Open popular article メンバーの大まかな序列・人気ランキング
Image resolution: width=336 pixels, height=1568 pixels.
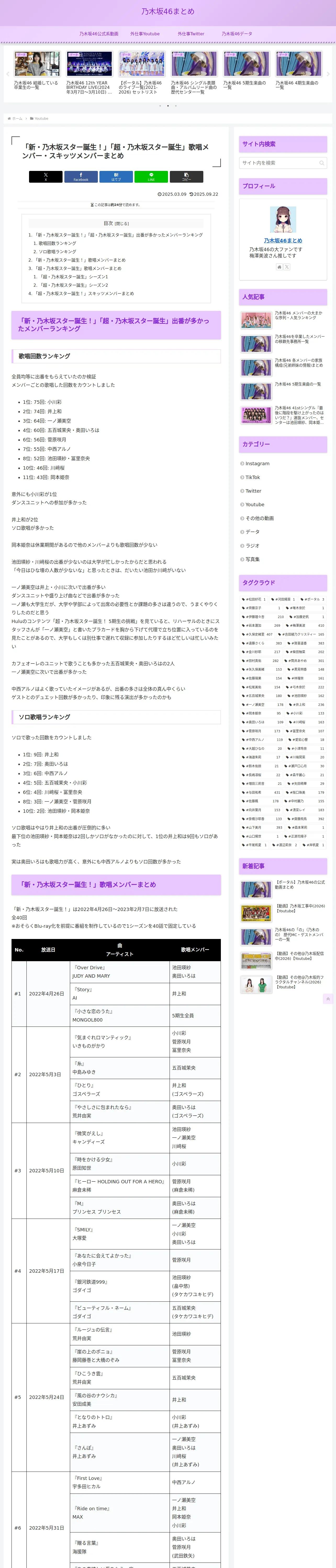pyautogui.click(x=283, y=320)
